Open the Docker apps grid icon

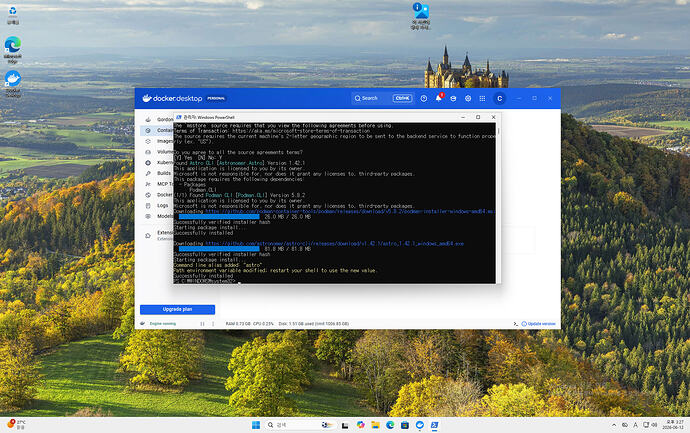point(482,99)
